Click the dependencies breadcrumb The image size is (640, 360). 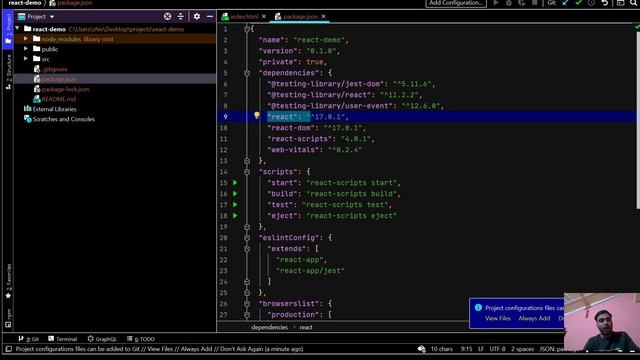269,327
